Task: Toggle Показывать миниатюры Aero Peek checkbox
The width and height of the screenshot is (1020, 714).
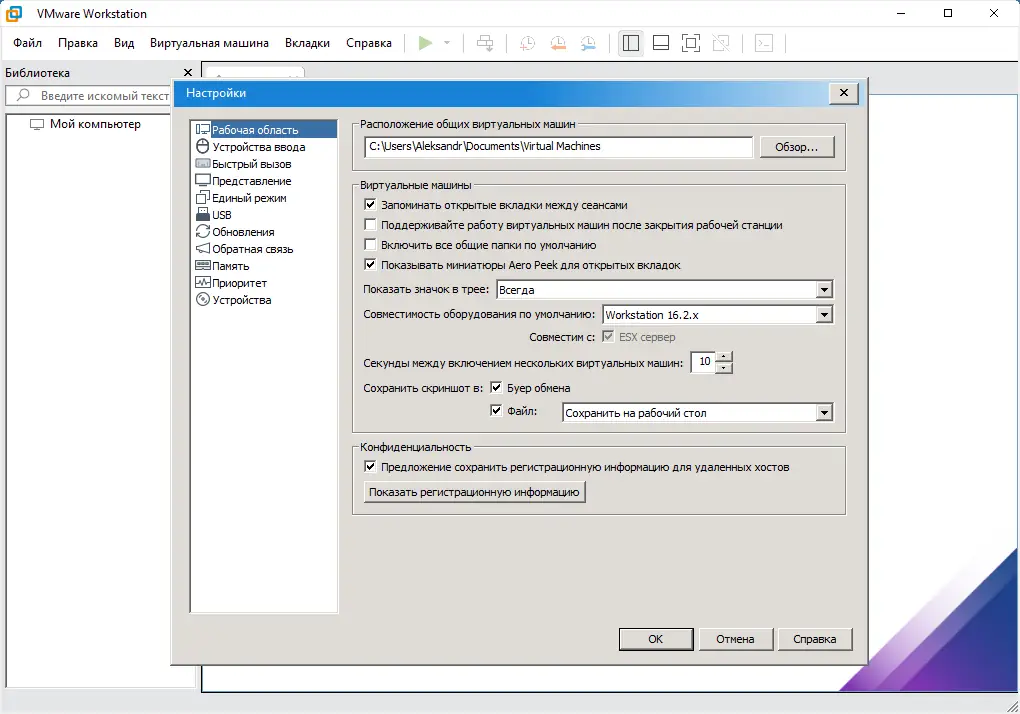Action: pyautogui.click(x=370, y=265)
